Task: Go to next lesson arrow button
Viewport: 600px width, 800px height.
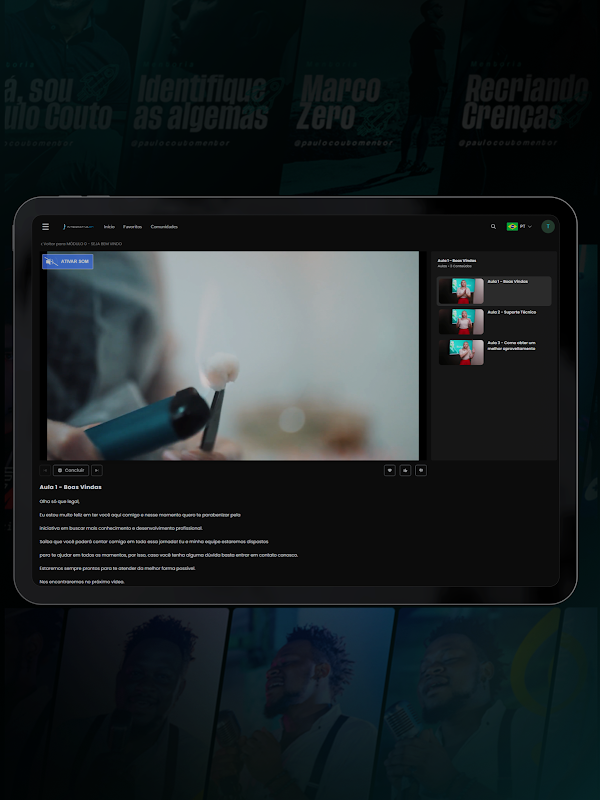Action: 96,470
